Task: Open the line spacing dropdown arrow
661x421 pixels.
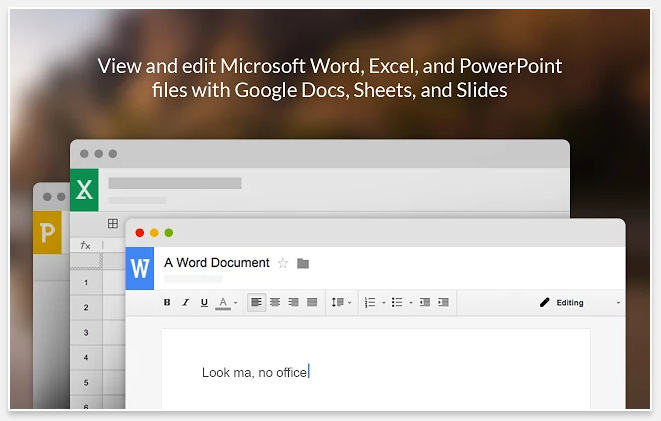Action: (x=349, y=303)
